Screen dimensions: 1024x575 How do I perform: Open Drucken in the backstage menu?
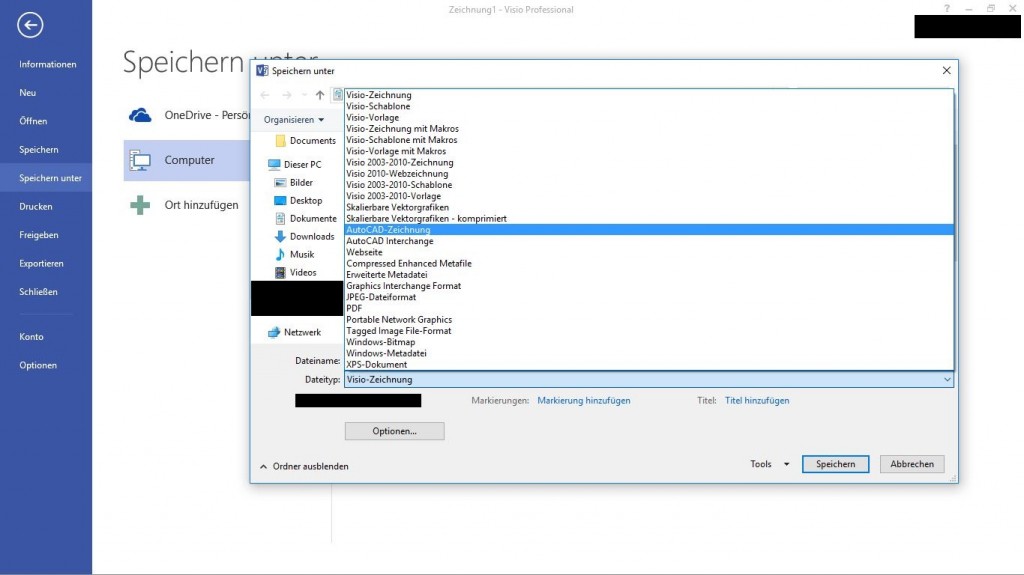click(x=36, y=207)
